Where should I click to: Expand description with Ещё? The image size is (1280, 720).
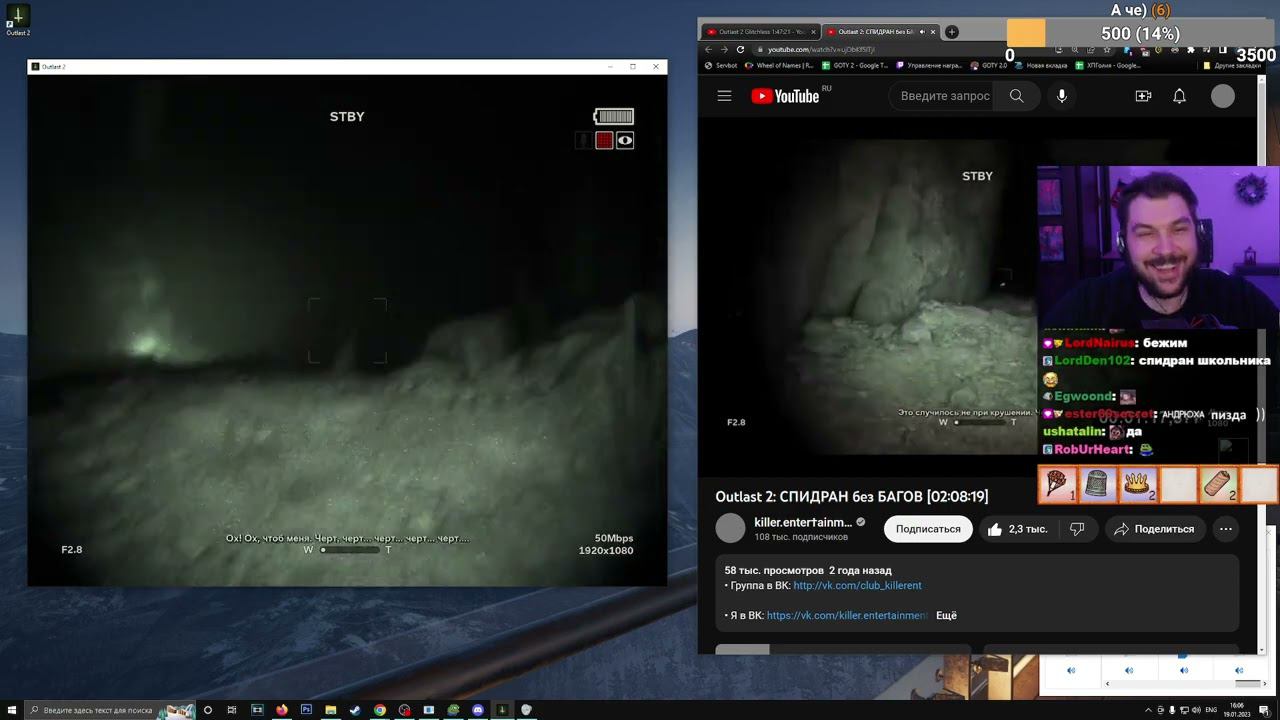tap(946, 616)
